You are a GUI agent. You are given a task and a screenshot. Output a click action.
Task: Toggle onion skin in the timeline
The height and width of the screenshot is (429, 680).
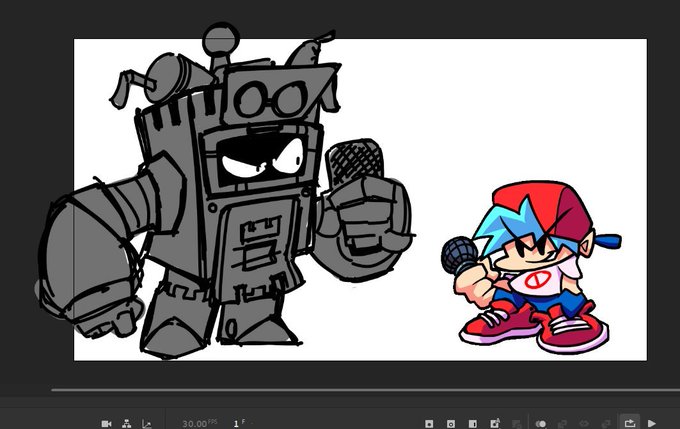pyautogui.click(x=541, y=423)
